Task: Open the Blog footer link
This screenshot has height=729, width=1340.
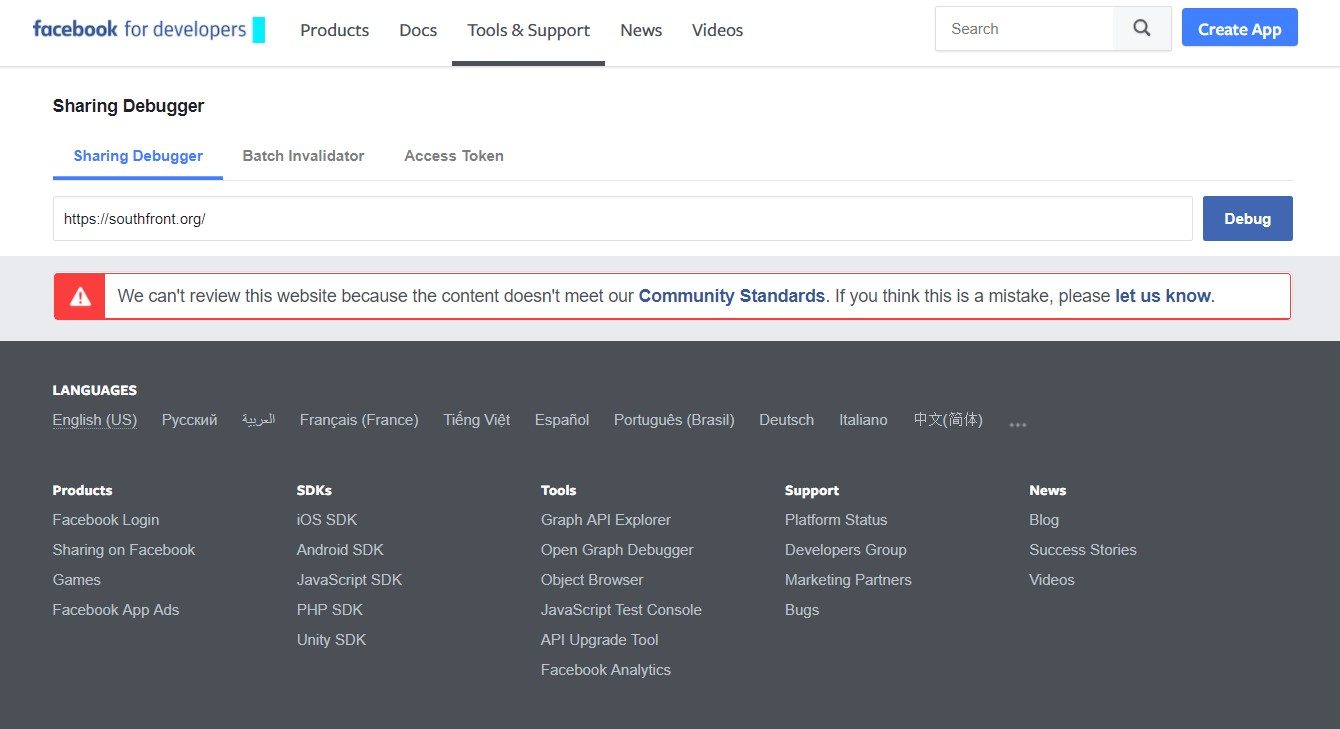Action: (x=1044, y=520)
